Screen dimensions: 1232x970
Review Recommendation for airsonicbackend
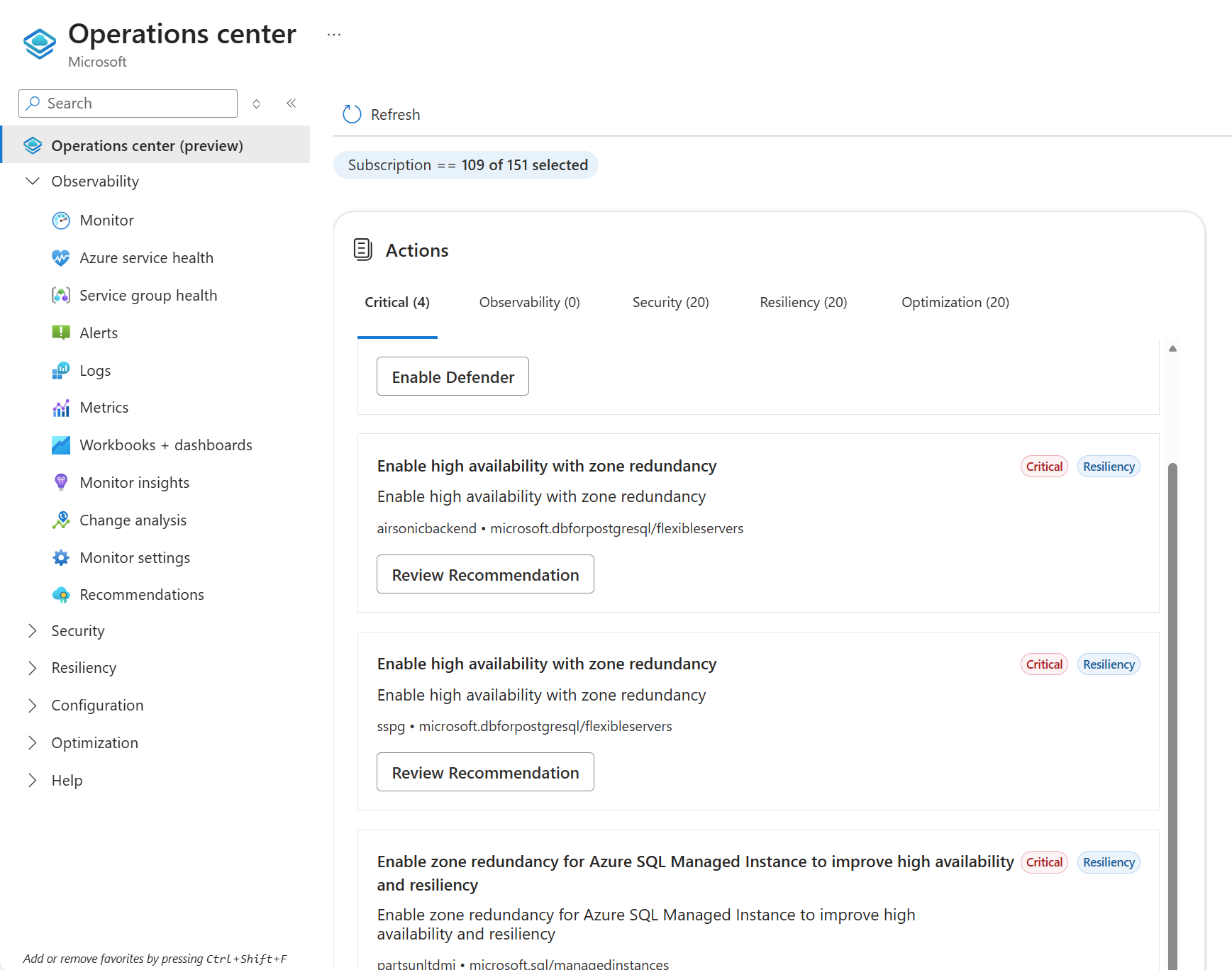pos(485,574)
